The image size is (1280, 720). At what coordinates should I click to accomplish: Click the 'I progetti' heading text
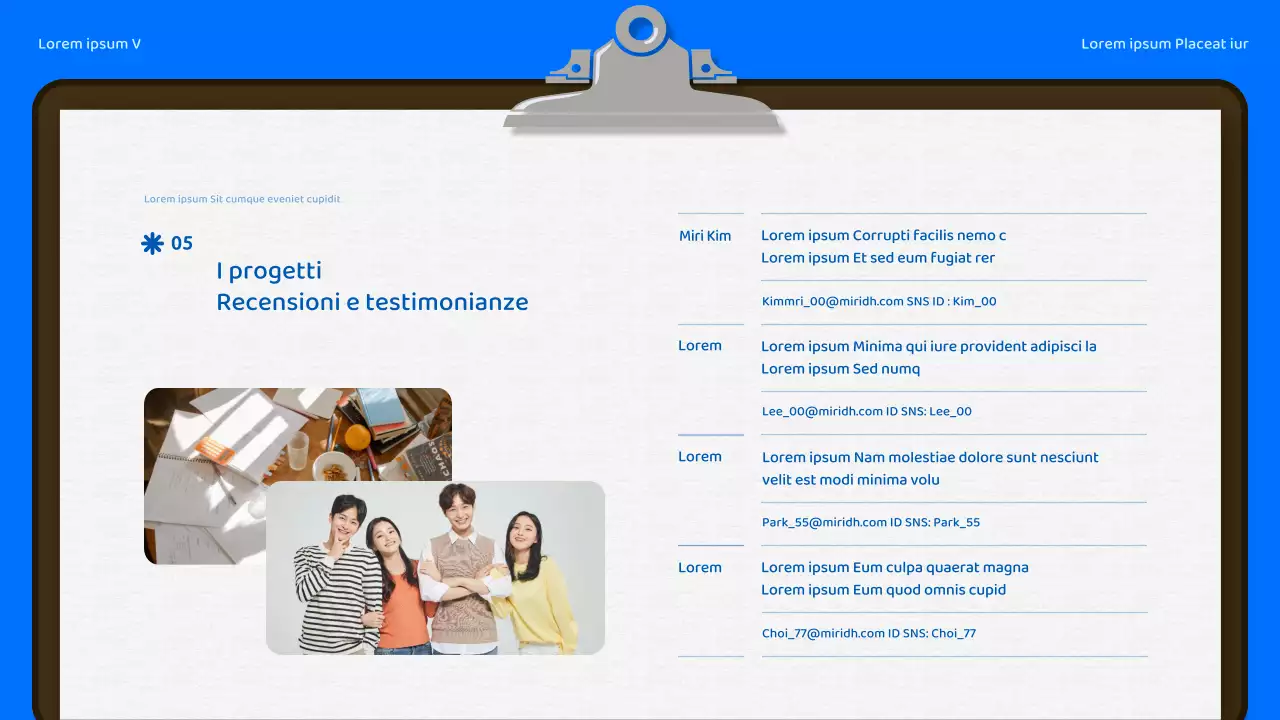point(269,271)
